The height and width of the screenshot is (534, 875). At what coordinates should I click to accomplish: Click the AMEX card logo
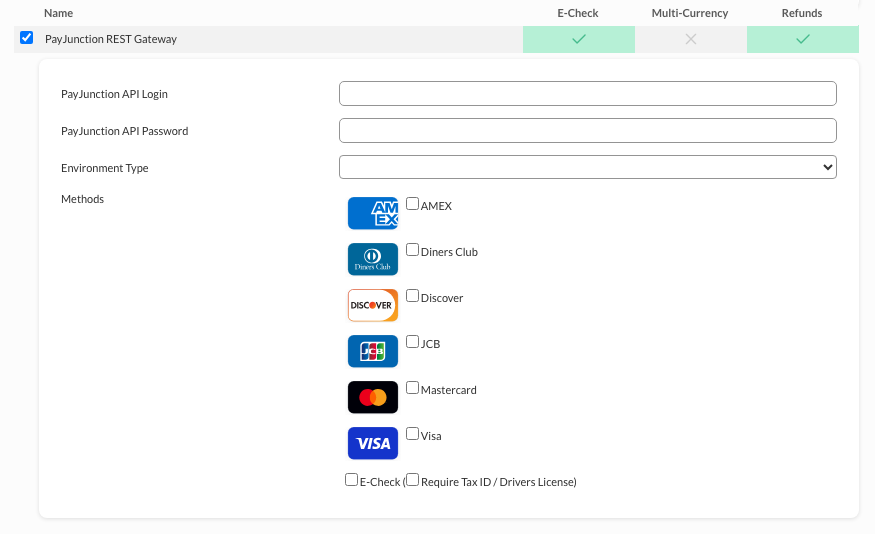pos(373,213)
